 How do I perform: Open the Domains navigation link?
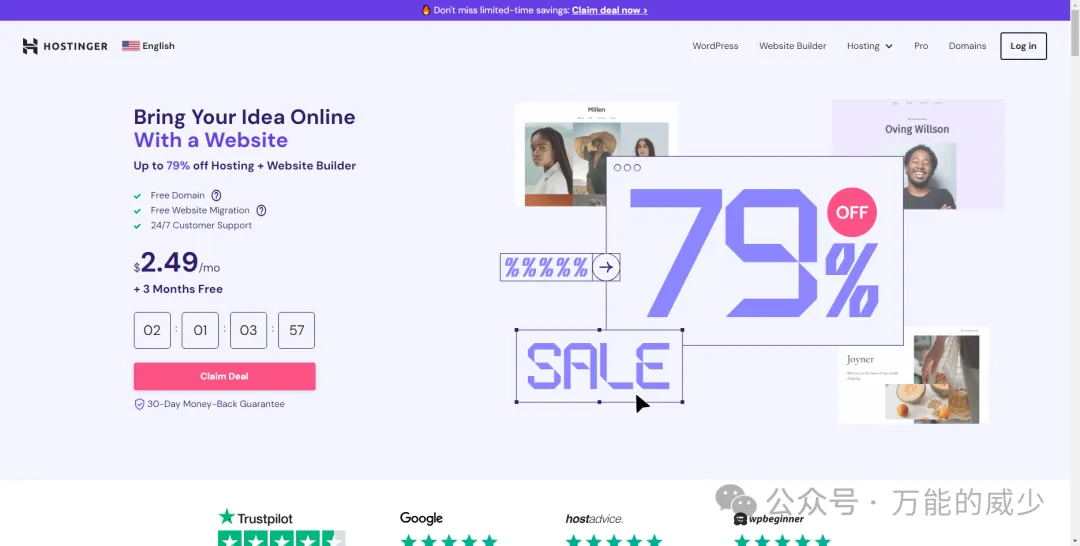(967, 46)
